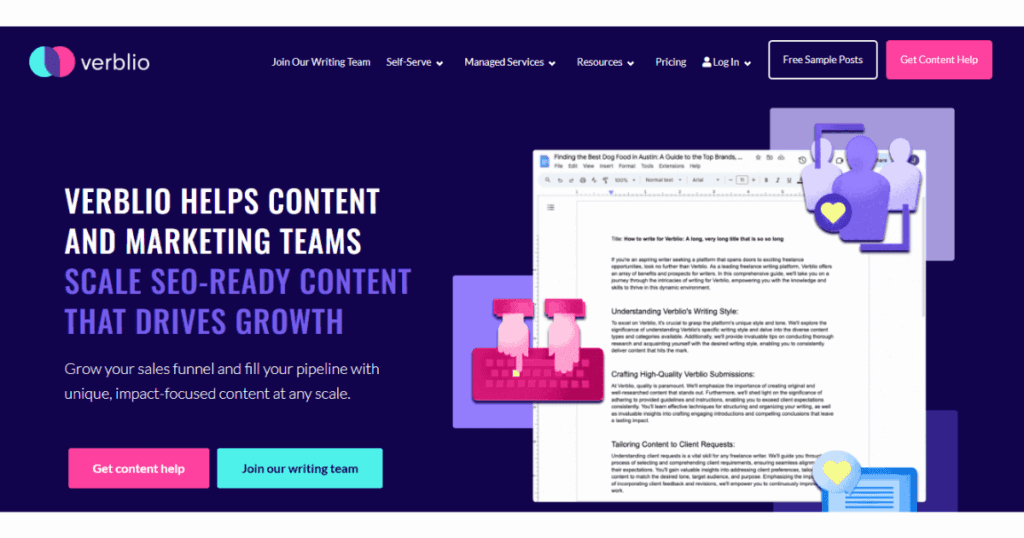Image resolution: width=1024 pixels, height=538 pixels.
Task: Click the search magnifier in the Docs toolbar
Action: [x=548, y=180]
